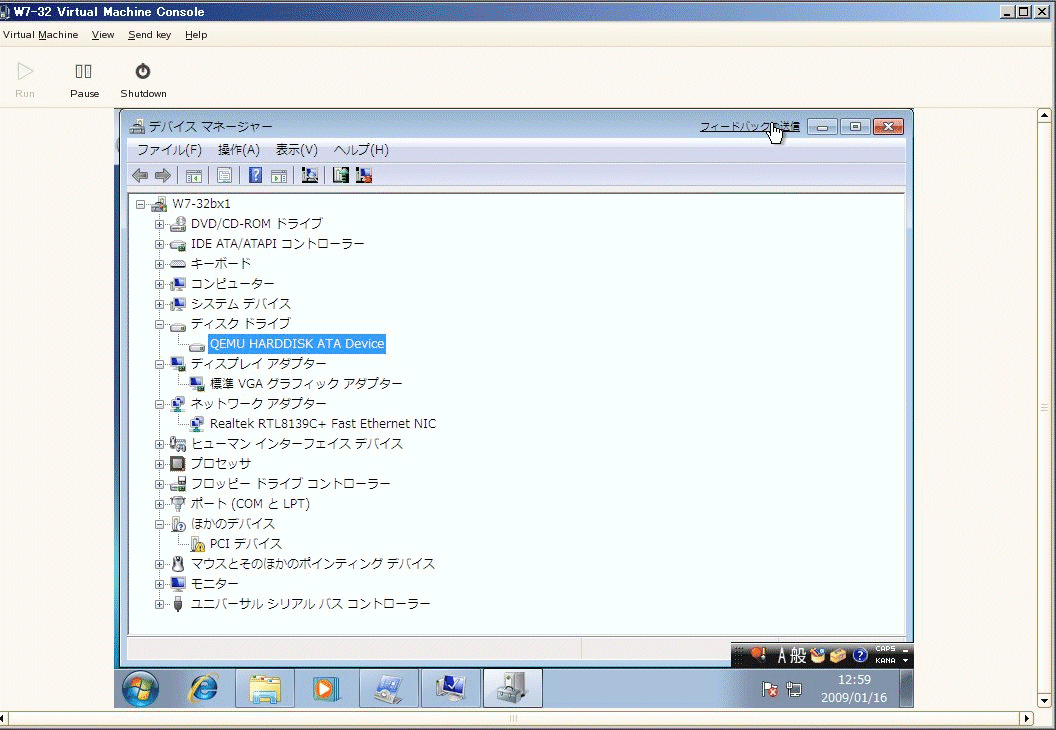Click the プロセッサ chip icon
Screen dimensions: 1056x730
[x=178, y=463]
